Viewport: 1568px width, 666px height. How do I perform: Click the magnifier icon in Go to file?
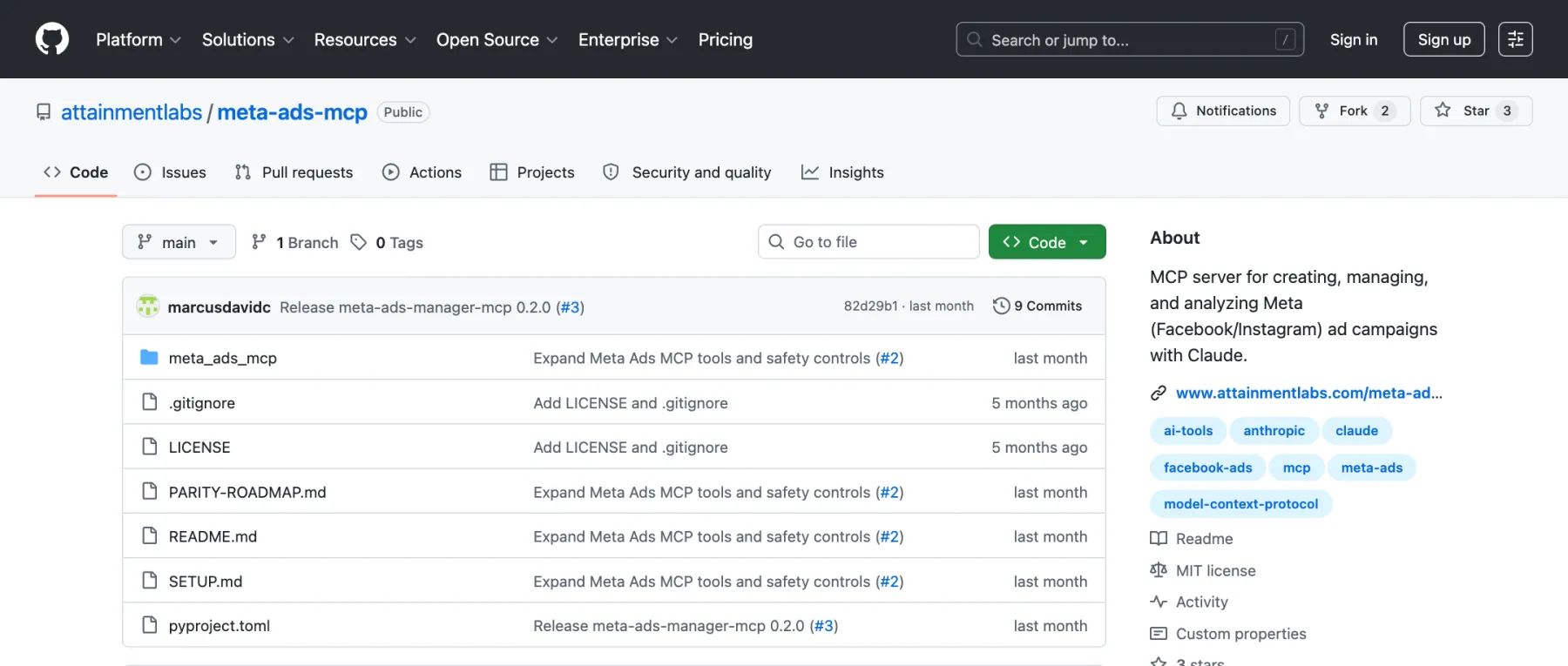point(776,242)
